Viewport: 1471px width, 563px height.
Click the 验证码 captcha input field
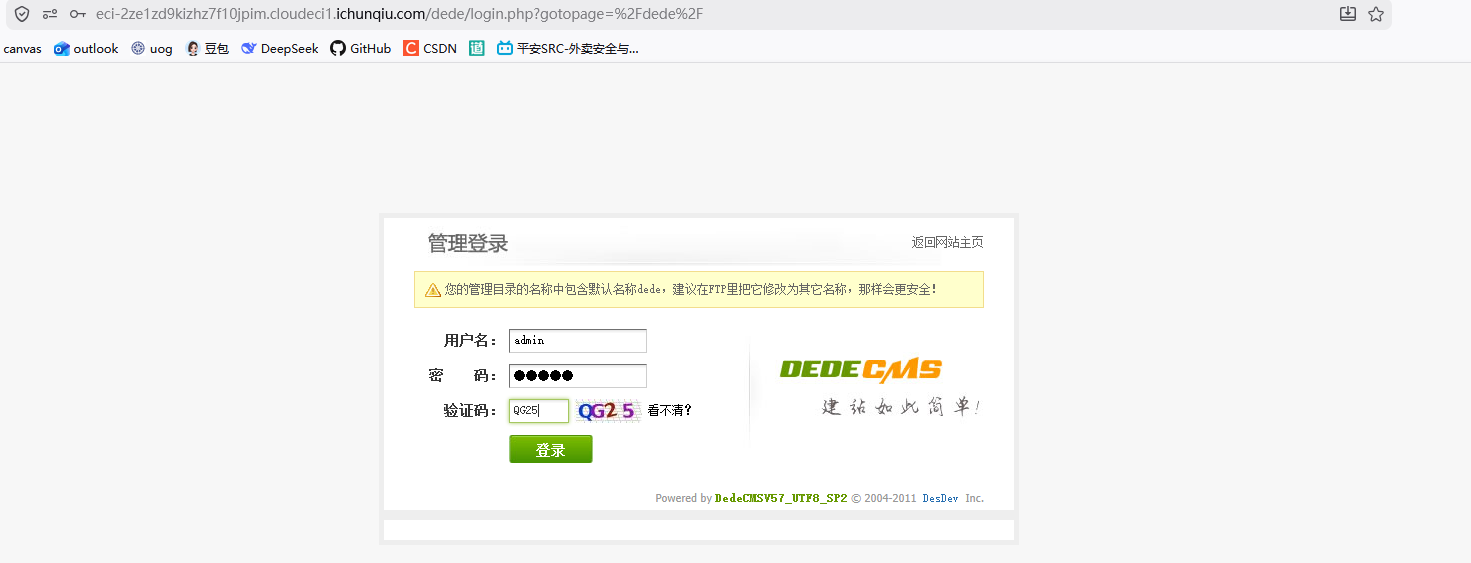pos(539,411)
